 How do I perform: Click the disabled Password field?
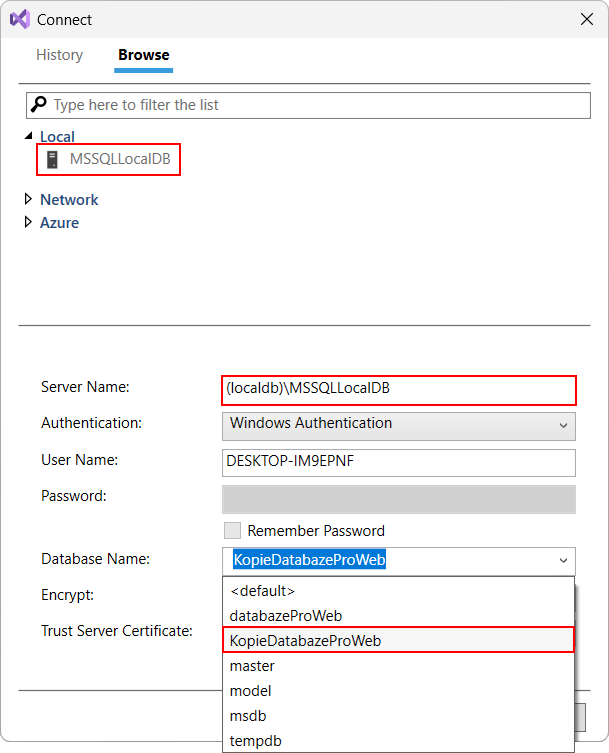(399, 499)
